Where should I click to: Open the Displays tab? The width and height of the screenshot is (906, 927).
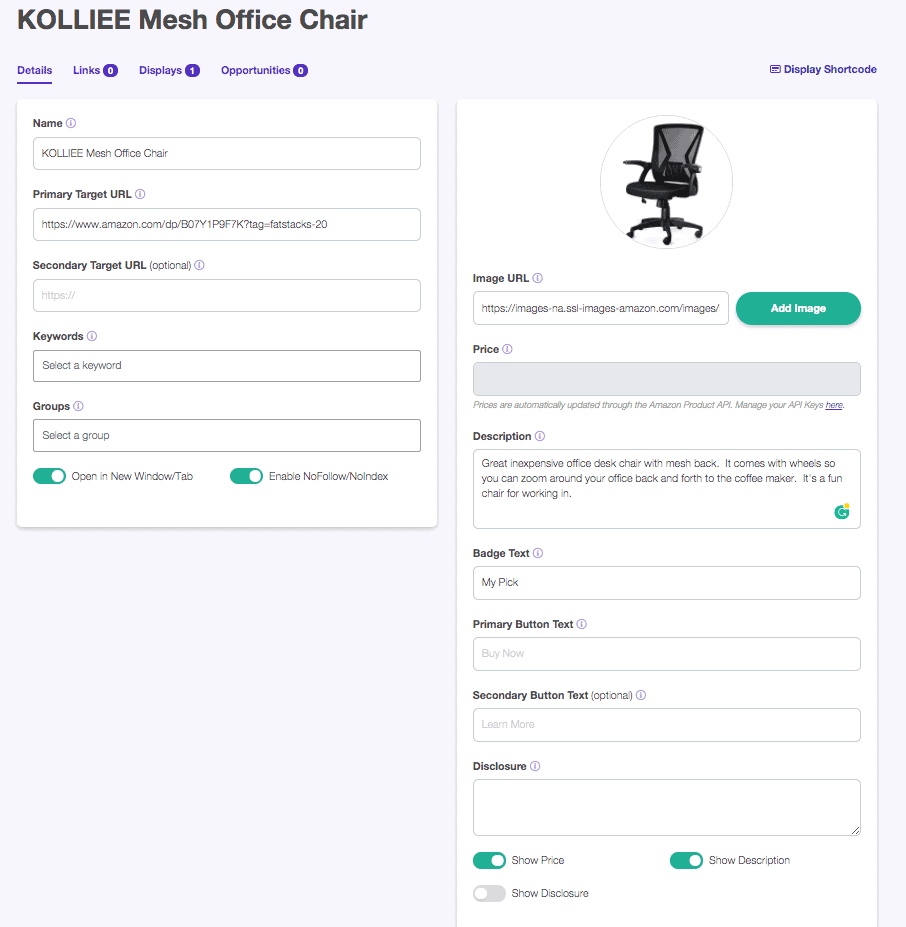[169, 71]
